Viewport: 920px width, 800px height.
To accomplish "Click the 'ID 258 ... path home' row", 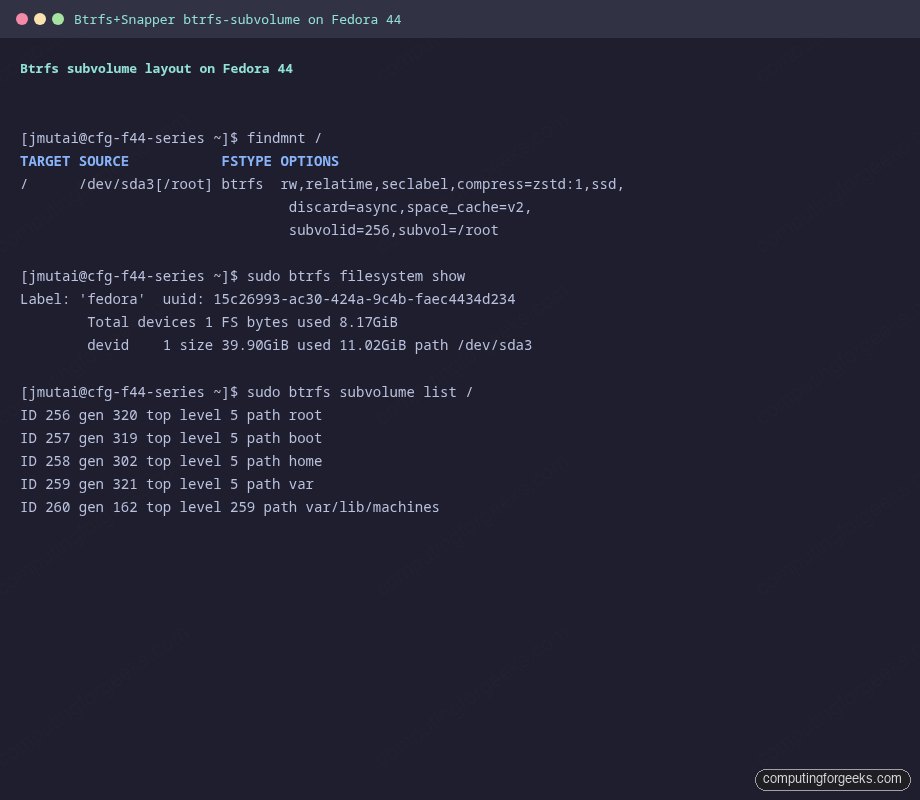I will point(171,461).
